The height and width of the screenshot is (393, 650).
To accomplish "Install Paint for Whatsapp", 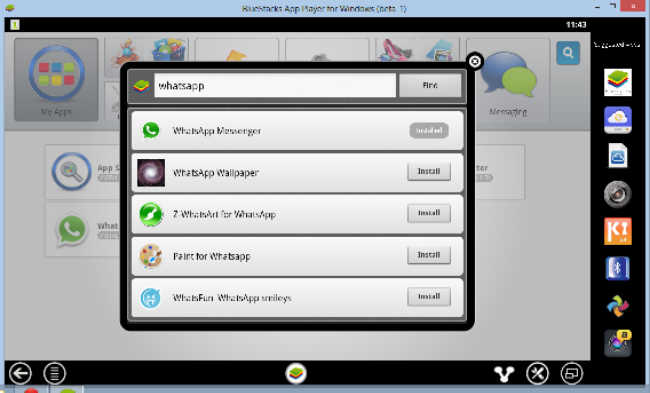I will coord(429,255).
